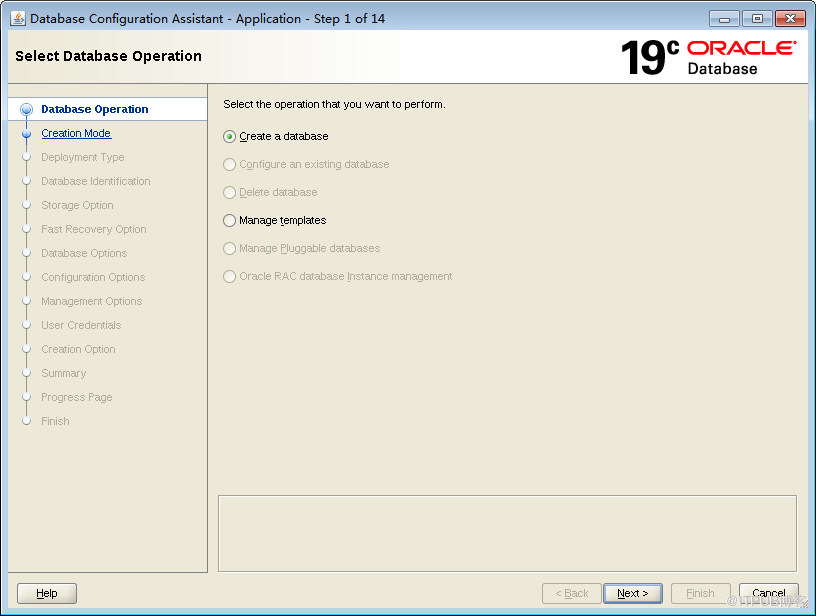Image resolution: width=816 pixels, height=616 pixels.
Task: Click the Database Operation step
Action: click(95, 109)
